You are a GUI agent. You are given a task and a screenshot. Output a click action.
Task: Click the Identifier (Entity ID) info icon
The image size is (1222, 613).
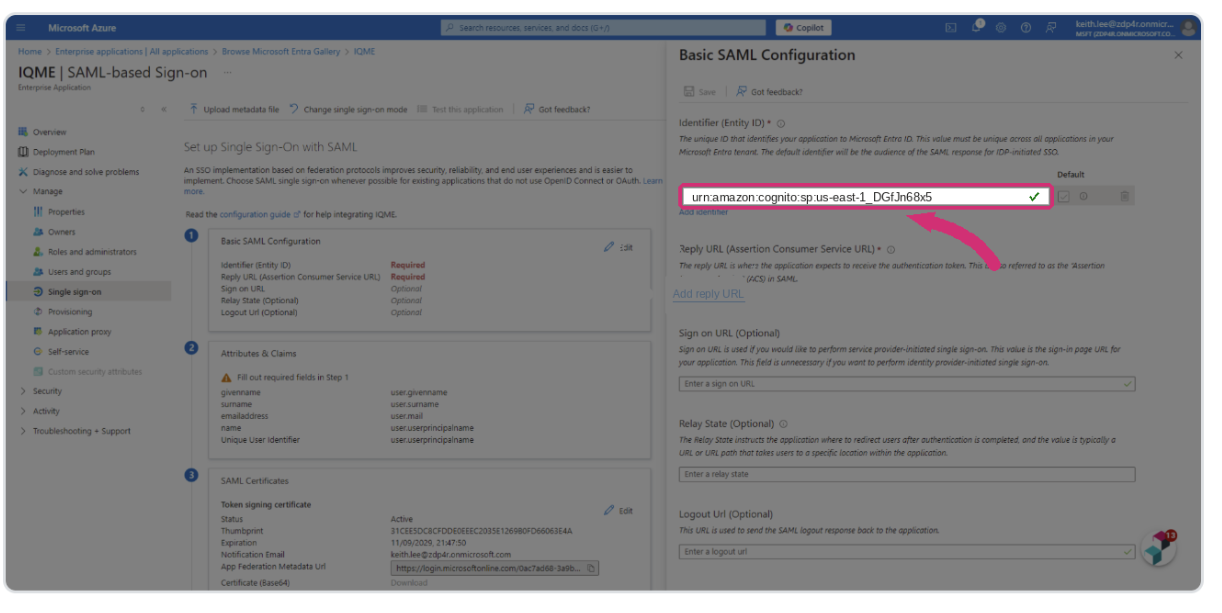[781, 123]
